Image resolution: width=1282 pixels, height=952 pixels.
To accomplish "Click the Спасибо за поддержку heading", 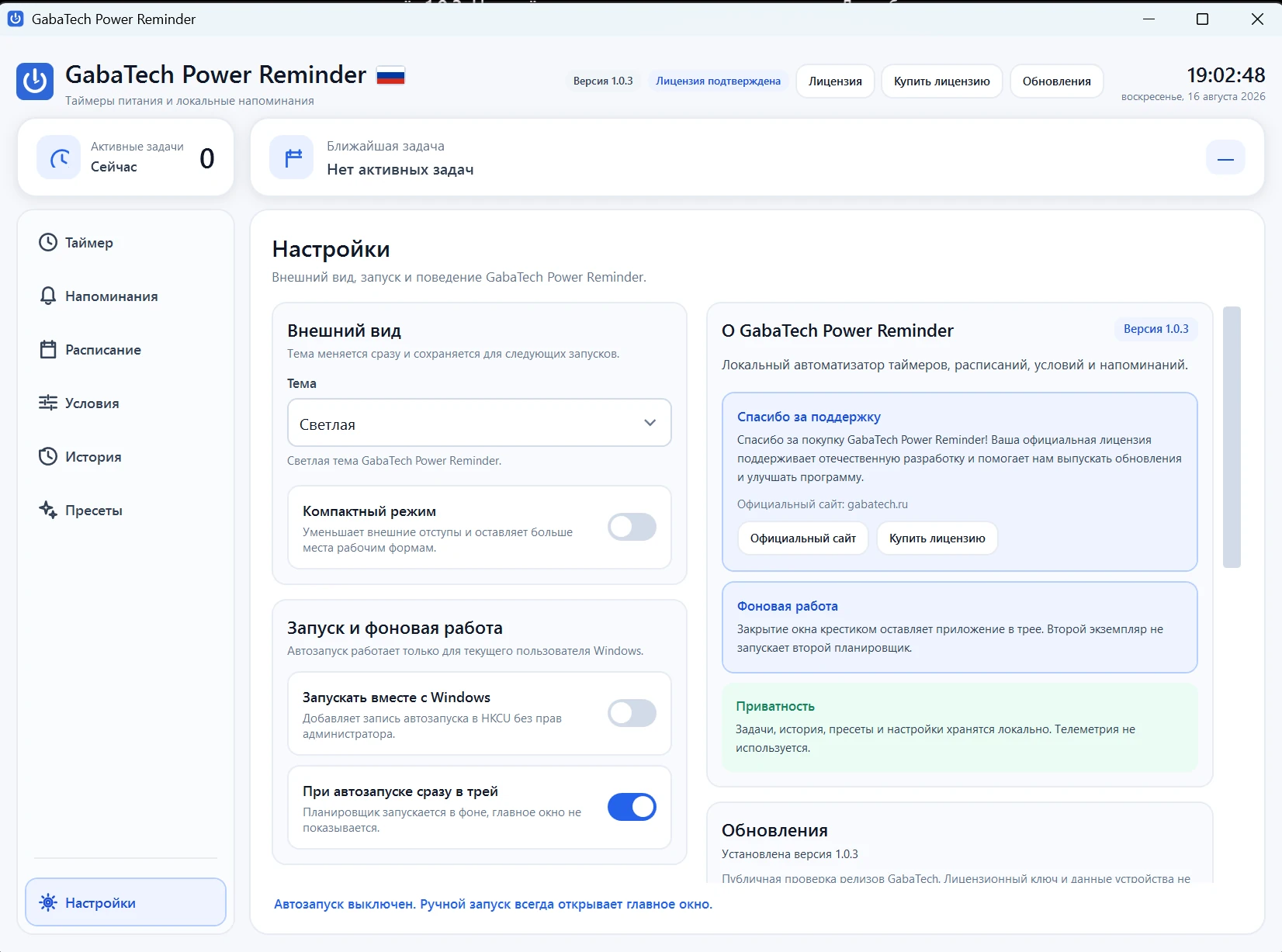I will tap(809, 417).
